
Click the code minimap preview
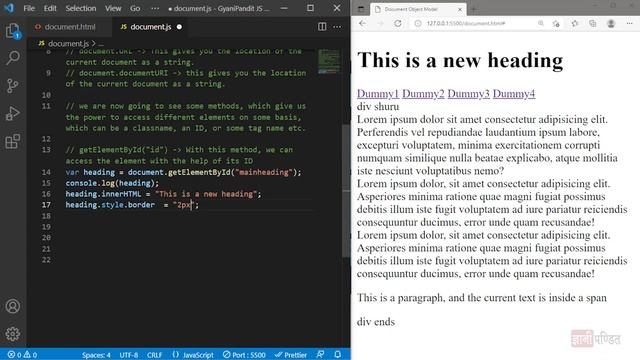[329, 62]
